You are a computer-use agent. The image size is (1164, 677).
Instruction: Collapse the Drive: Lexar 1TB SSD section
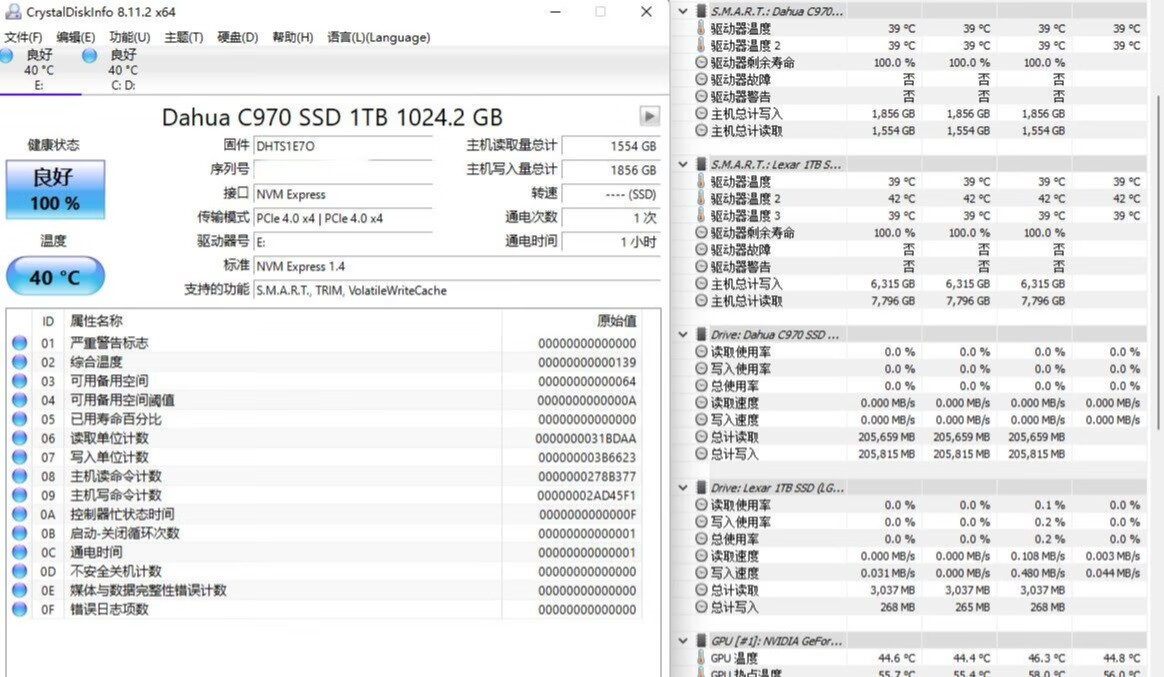pyautogui.click(x=681, y=486)
